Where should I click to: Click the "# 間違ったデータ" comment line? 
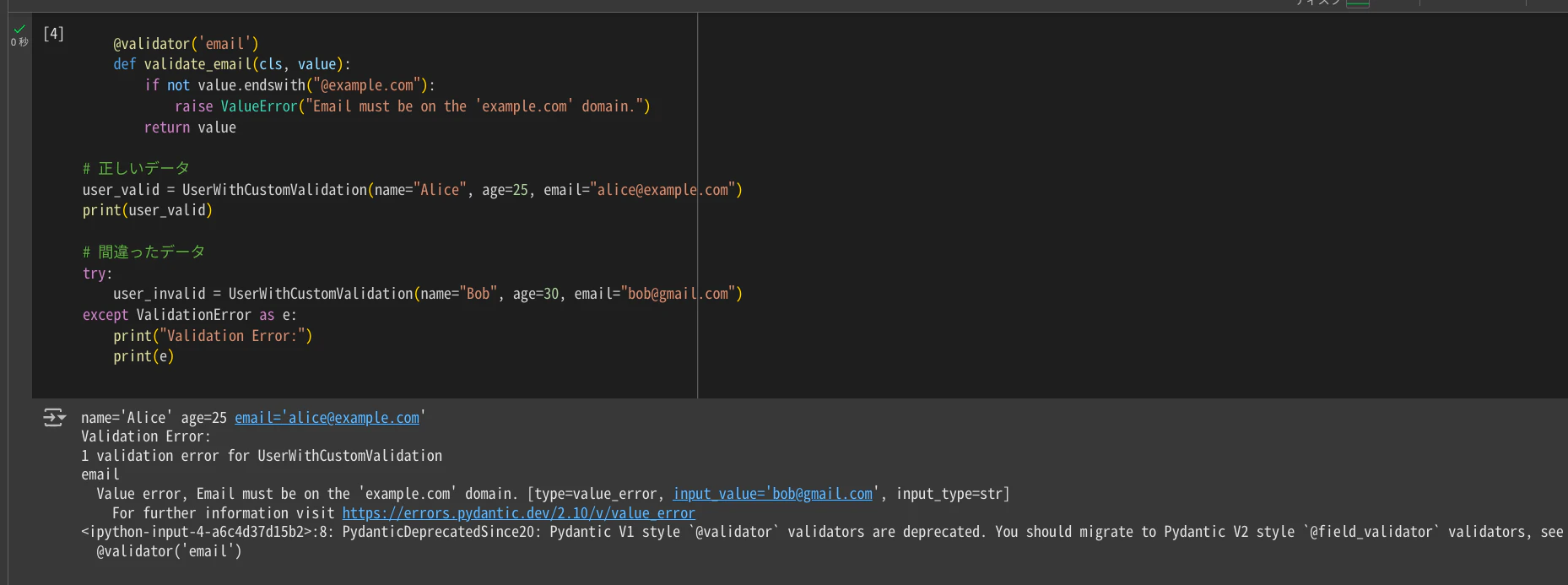143,252
